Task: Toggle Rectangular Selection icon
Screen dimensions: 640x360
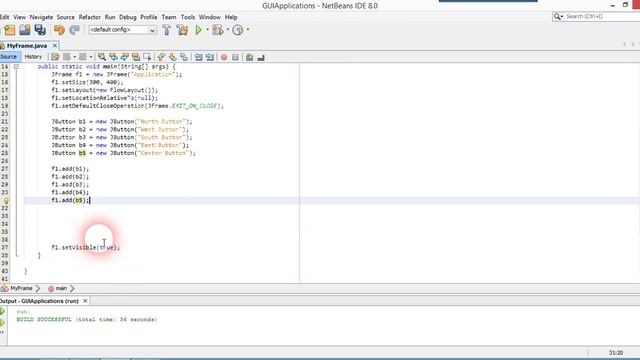Action: click(x=147, y=57)
